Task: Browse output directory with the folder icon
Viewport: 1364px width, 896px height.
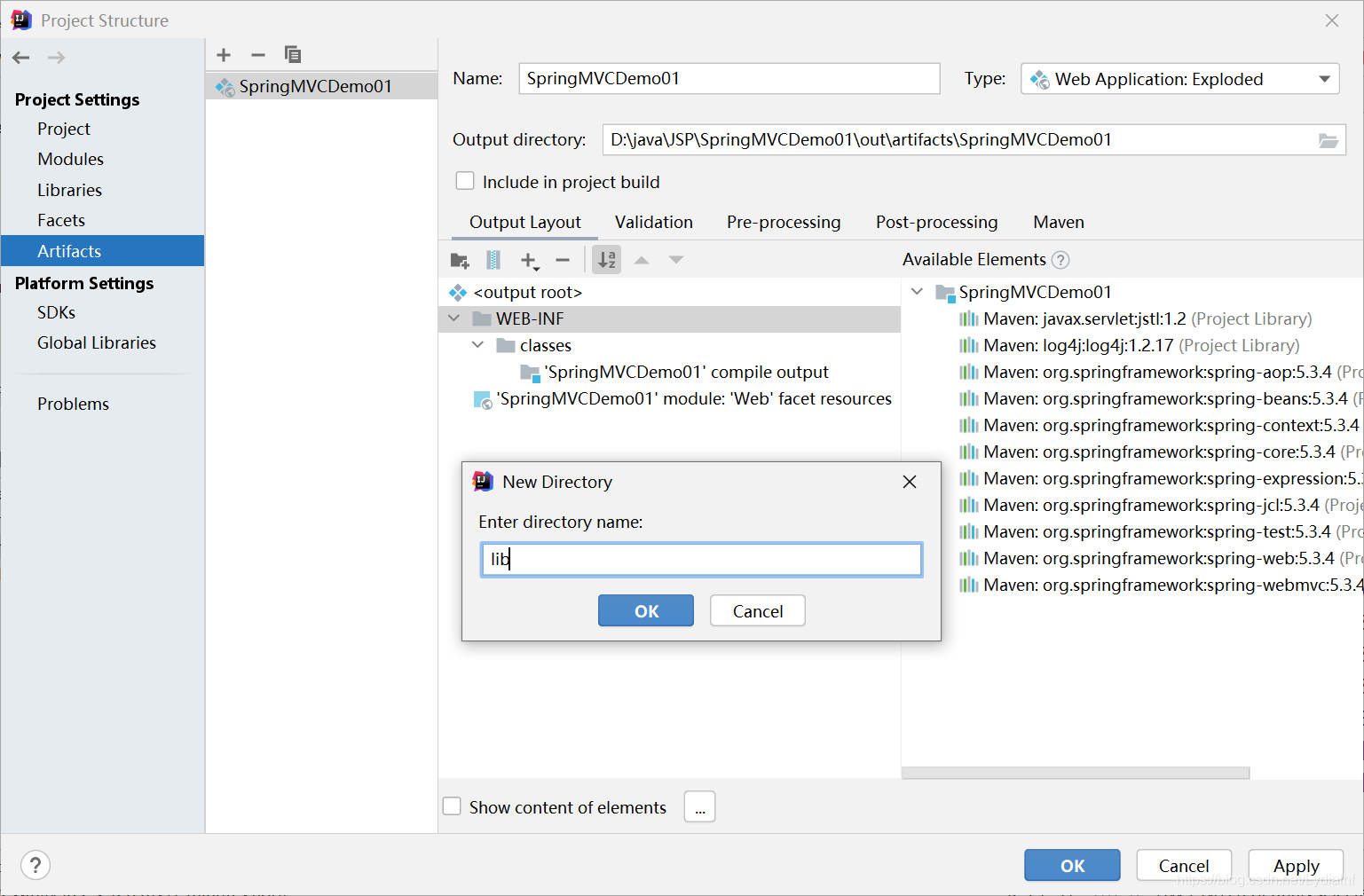Action: [x=1328, y=140]
